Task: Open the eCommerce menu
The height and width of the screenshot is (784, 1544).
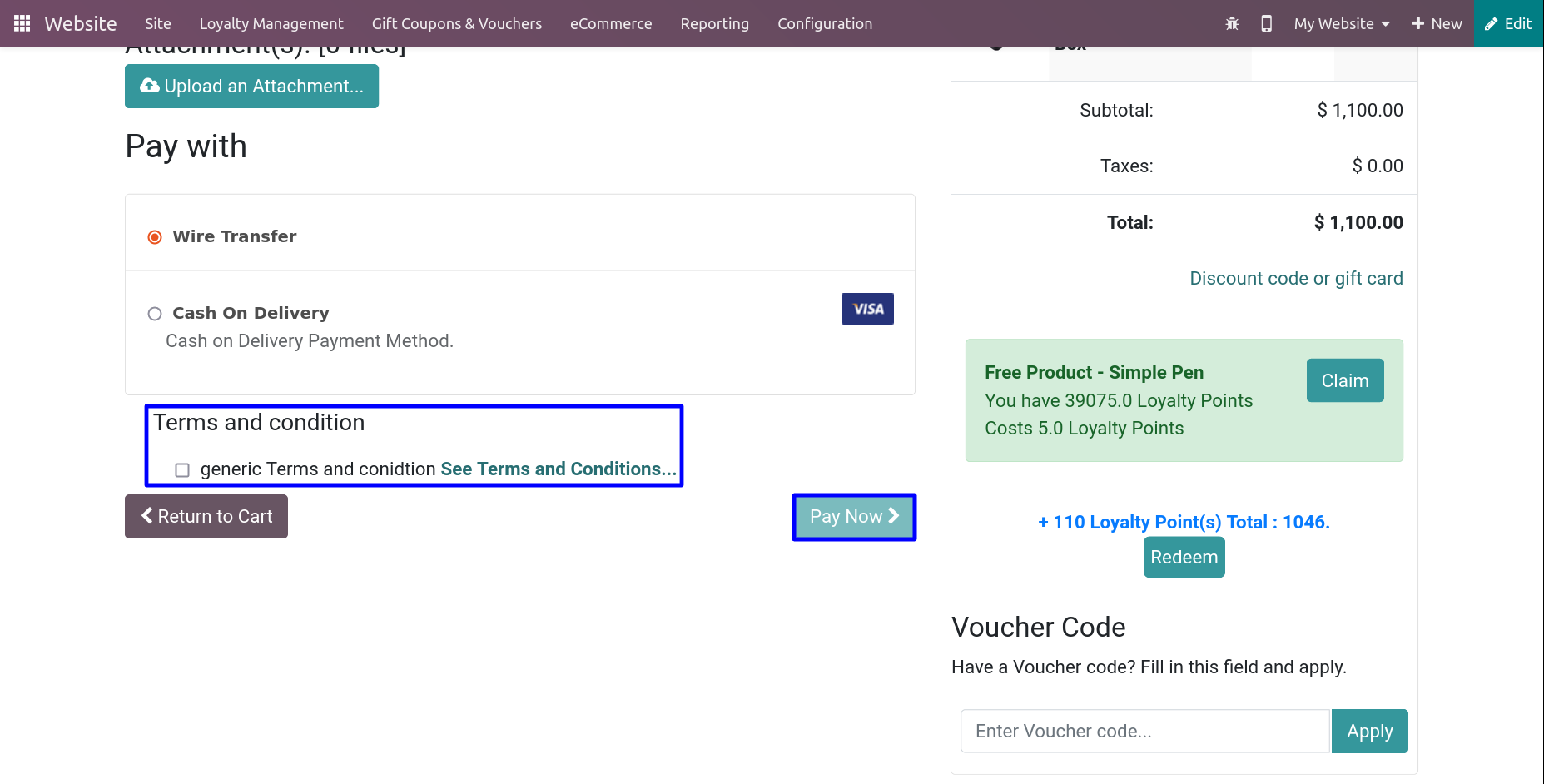Action: (611, 23)
